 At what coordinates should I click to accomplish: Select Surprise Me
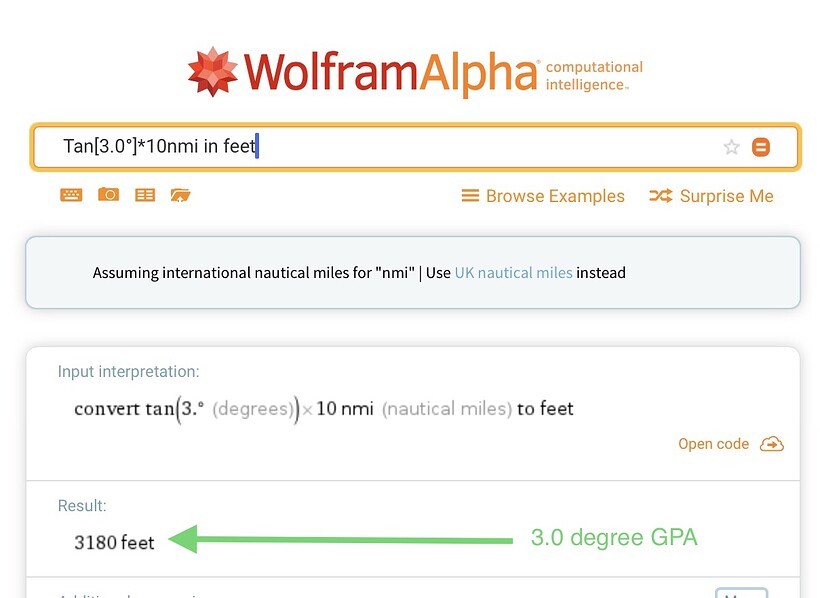(726, 196)
